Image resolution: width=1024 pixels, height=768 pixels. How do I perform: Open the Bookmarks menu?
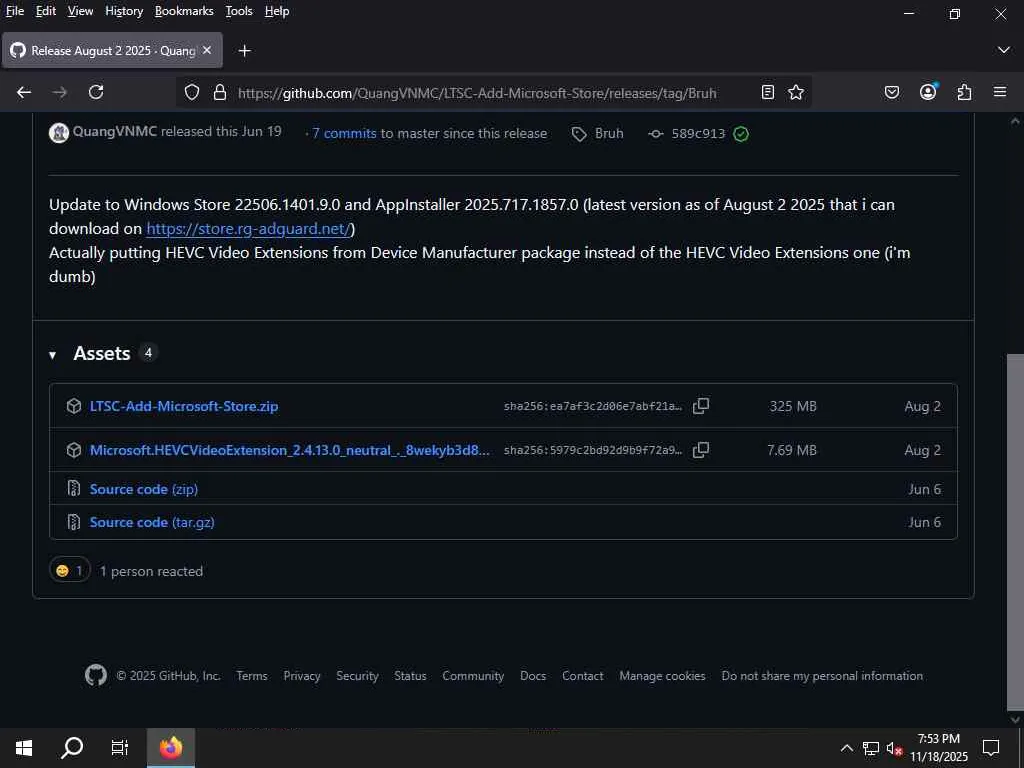click(x=184, y=11)
